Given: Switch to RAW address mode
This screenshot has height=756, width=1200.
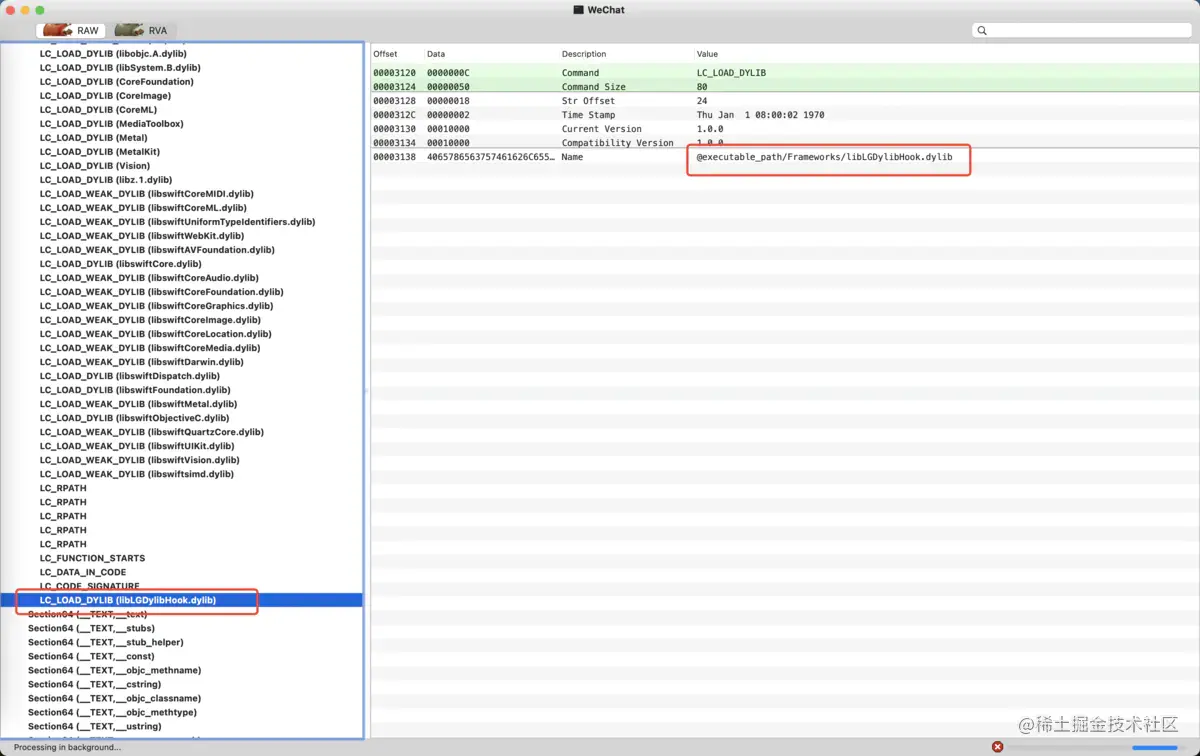Looking at the screenshot, I should 71,30.
